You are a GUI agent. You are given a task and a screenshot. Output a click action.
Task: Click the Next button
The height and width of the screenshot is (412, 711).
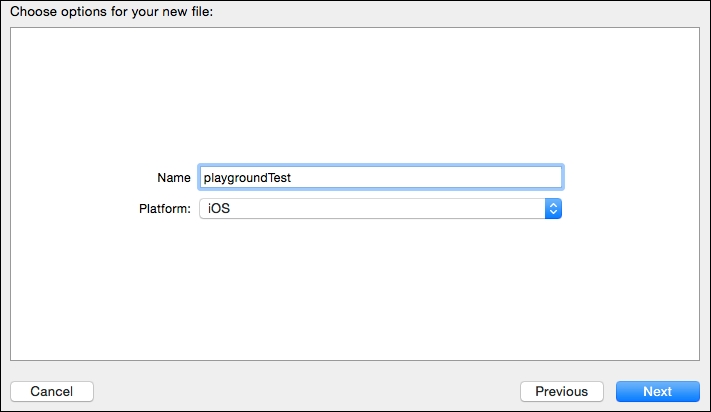pos(657,391)
